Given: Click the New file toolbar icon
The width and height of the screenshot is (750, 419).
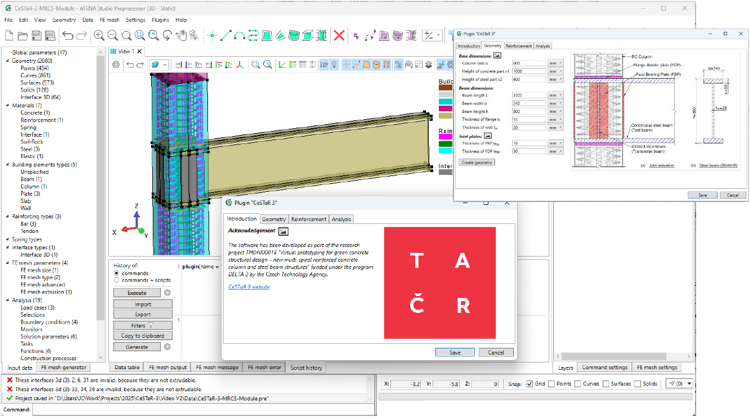Looking at the screenshot, I should click(9, 36).
